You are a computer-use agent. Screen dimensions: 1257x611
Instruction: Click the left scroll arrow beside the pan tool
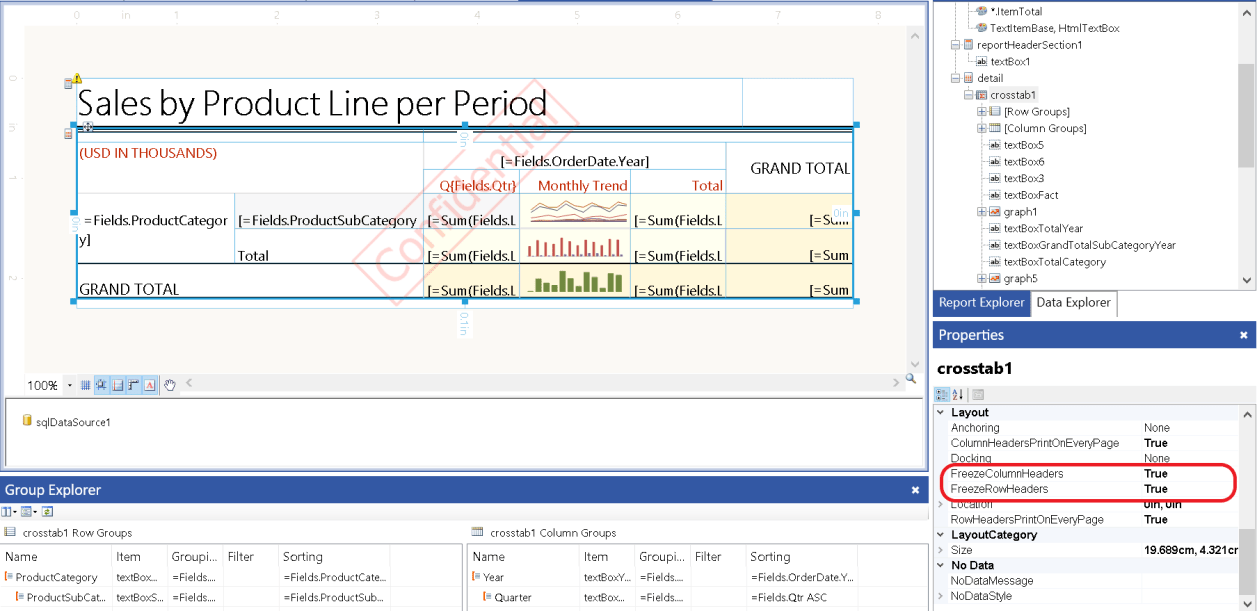point(190,383)
